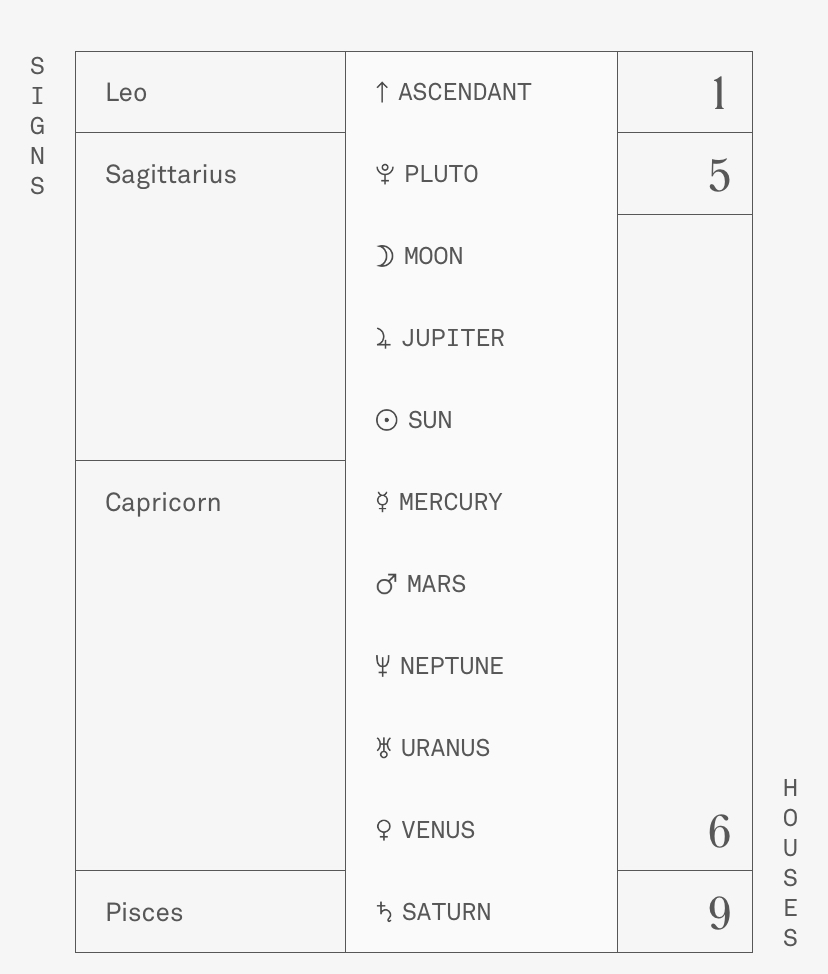Click the Pluto planet symbol
The width and height of the screenshot is (828, 974).
(x=385, y=174)
